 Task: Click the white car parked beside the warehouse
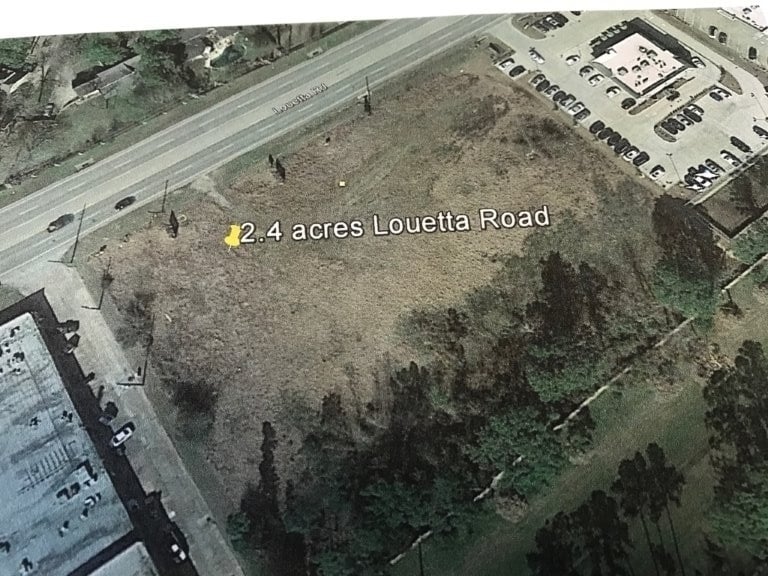[x=122, y=434]
